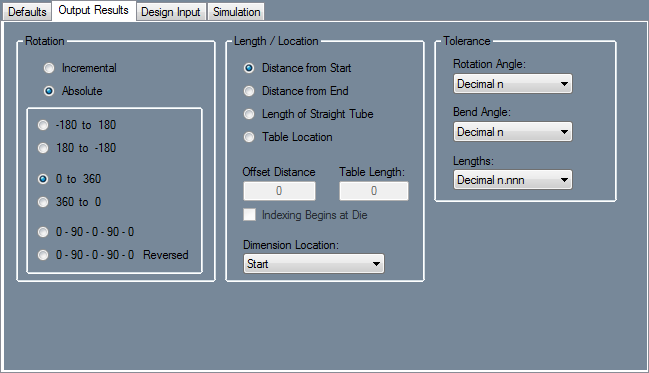Tick the Indexing Begins at Die checkbox
Image resolution: width=649 pixels, height=373 pixels.
(x=249, y=215)
